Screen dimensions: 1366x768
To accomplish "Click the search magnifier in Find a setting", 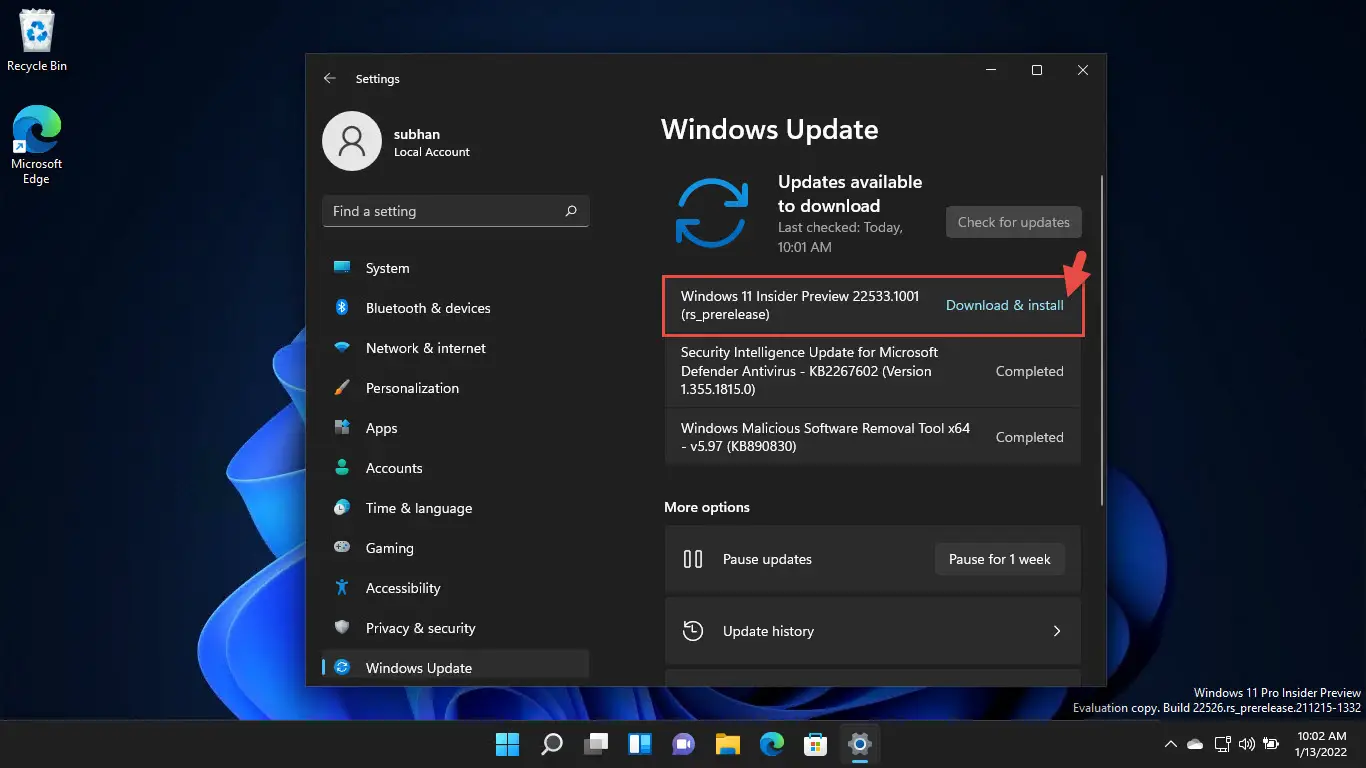I will tap(571, 211).
